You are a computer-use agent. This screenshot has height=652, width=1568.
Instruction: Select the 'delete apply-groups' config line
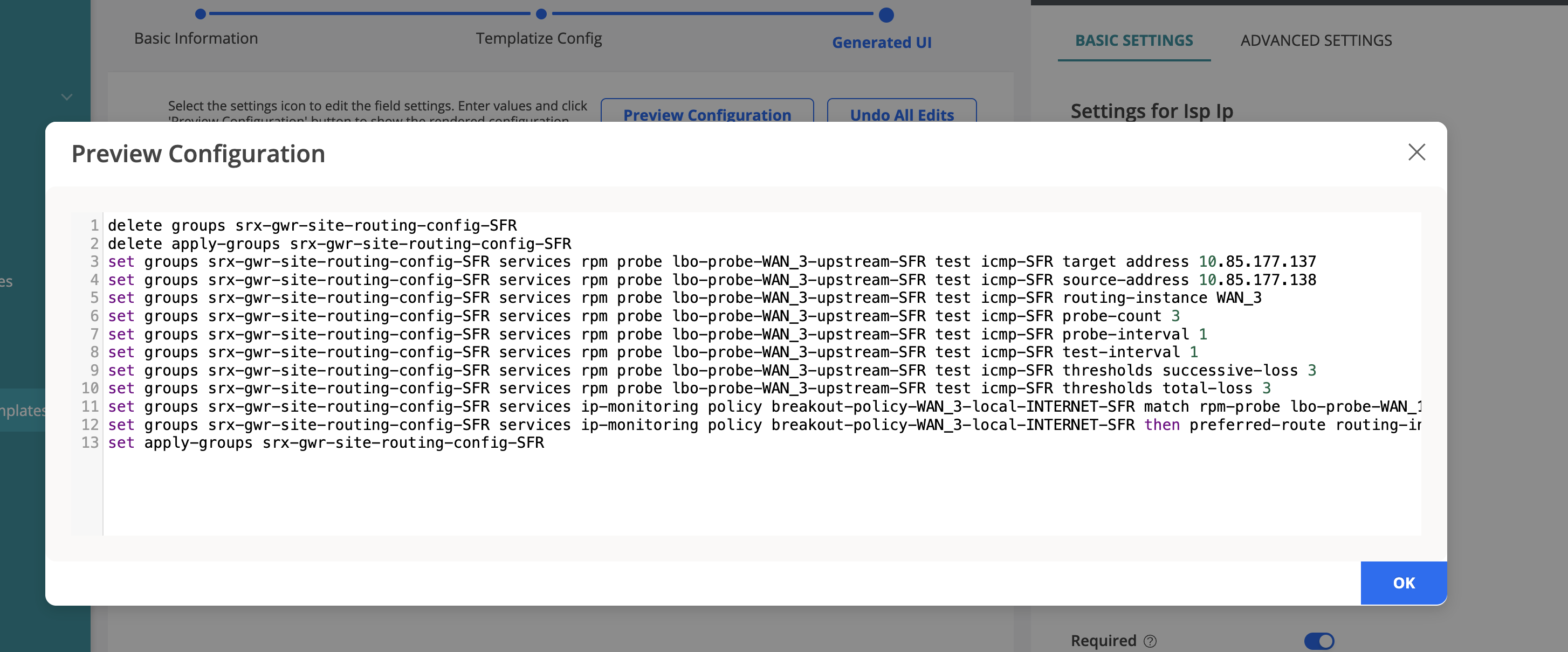[x=340, y=244]
